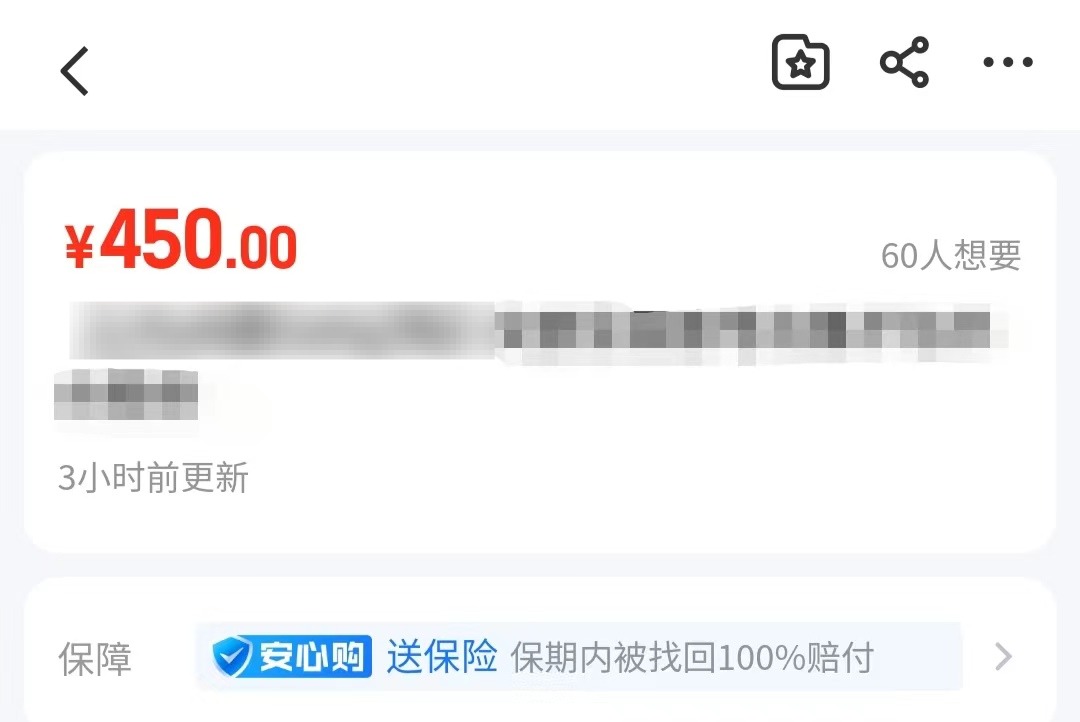Tap the light blue guarantee banner
Screen dimensions: 1080x722
pyautogui.click(x=579, y=657)
